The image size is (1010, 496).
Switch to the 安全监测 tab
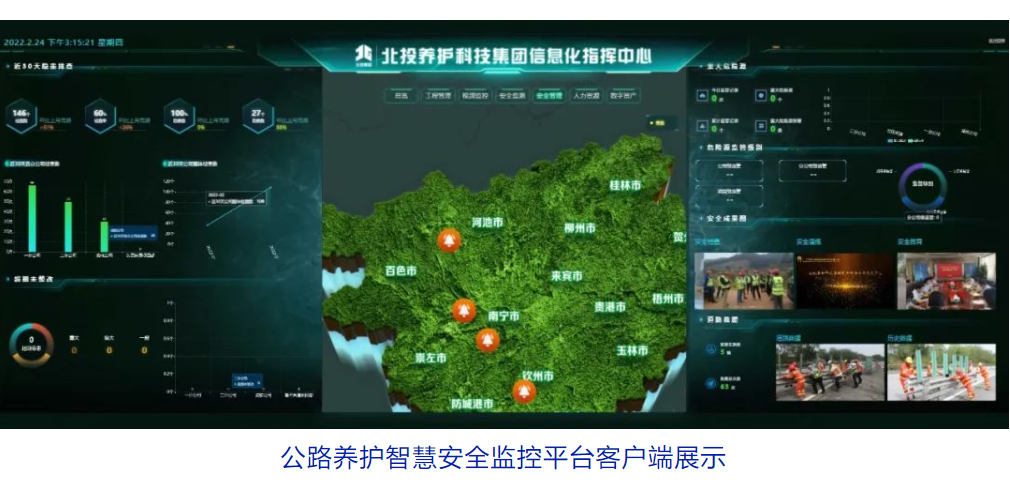(512, 95)
